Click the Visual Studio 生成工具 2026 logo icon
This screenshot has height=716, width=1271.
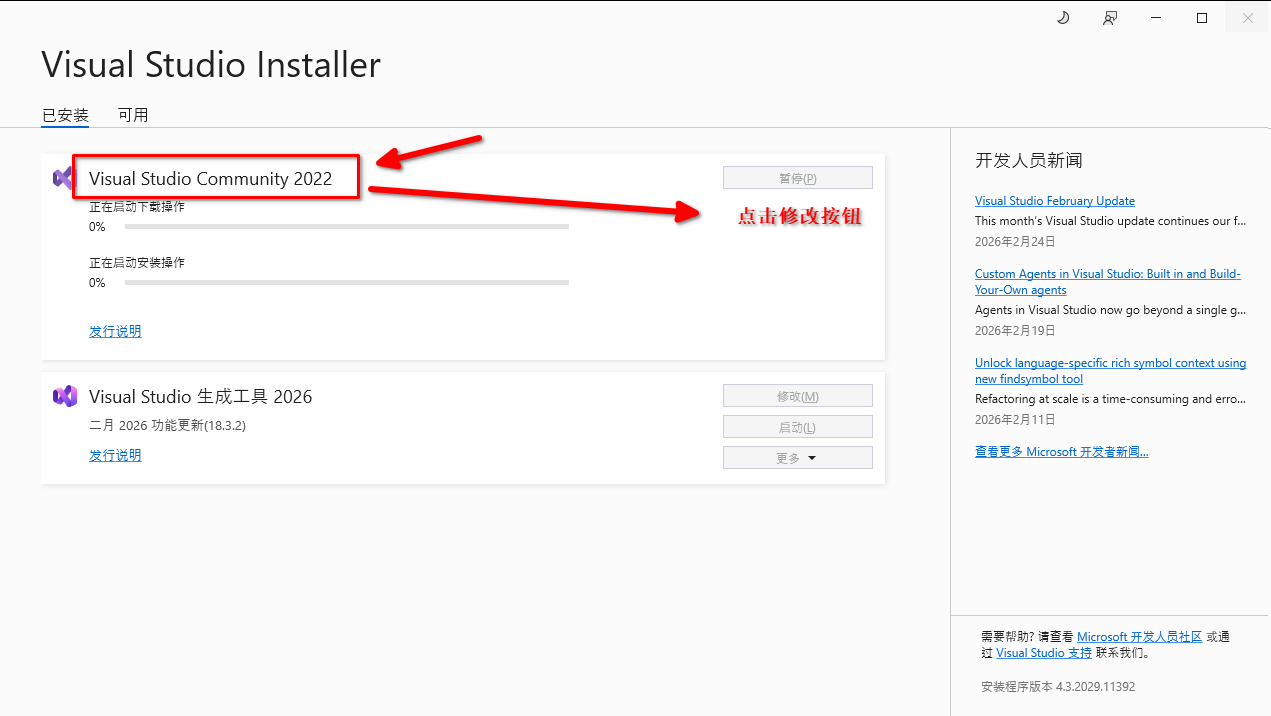tap(65, 396)
